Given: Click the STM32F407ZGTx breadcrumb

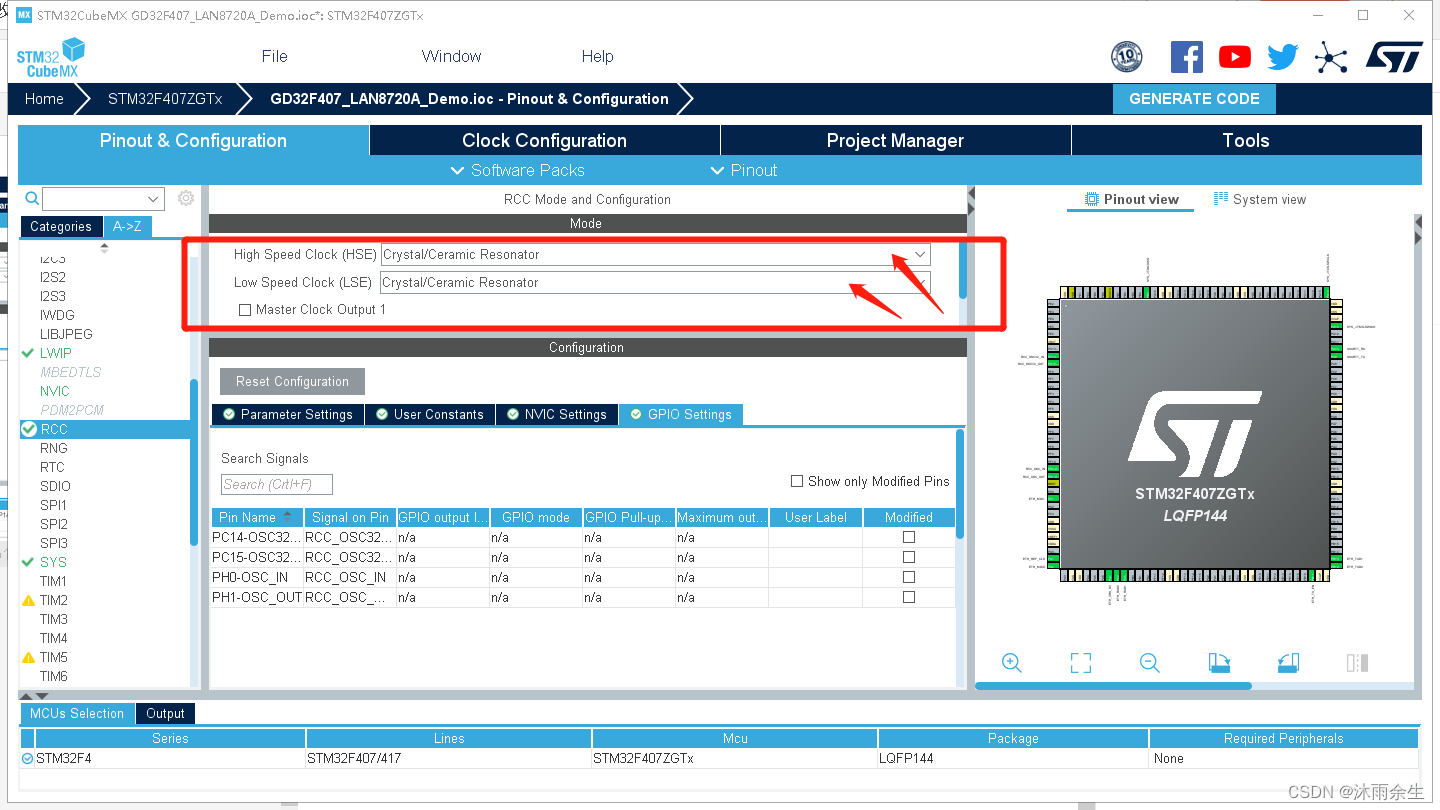Looking at the screenshot, I should (x=165, y=99).
